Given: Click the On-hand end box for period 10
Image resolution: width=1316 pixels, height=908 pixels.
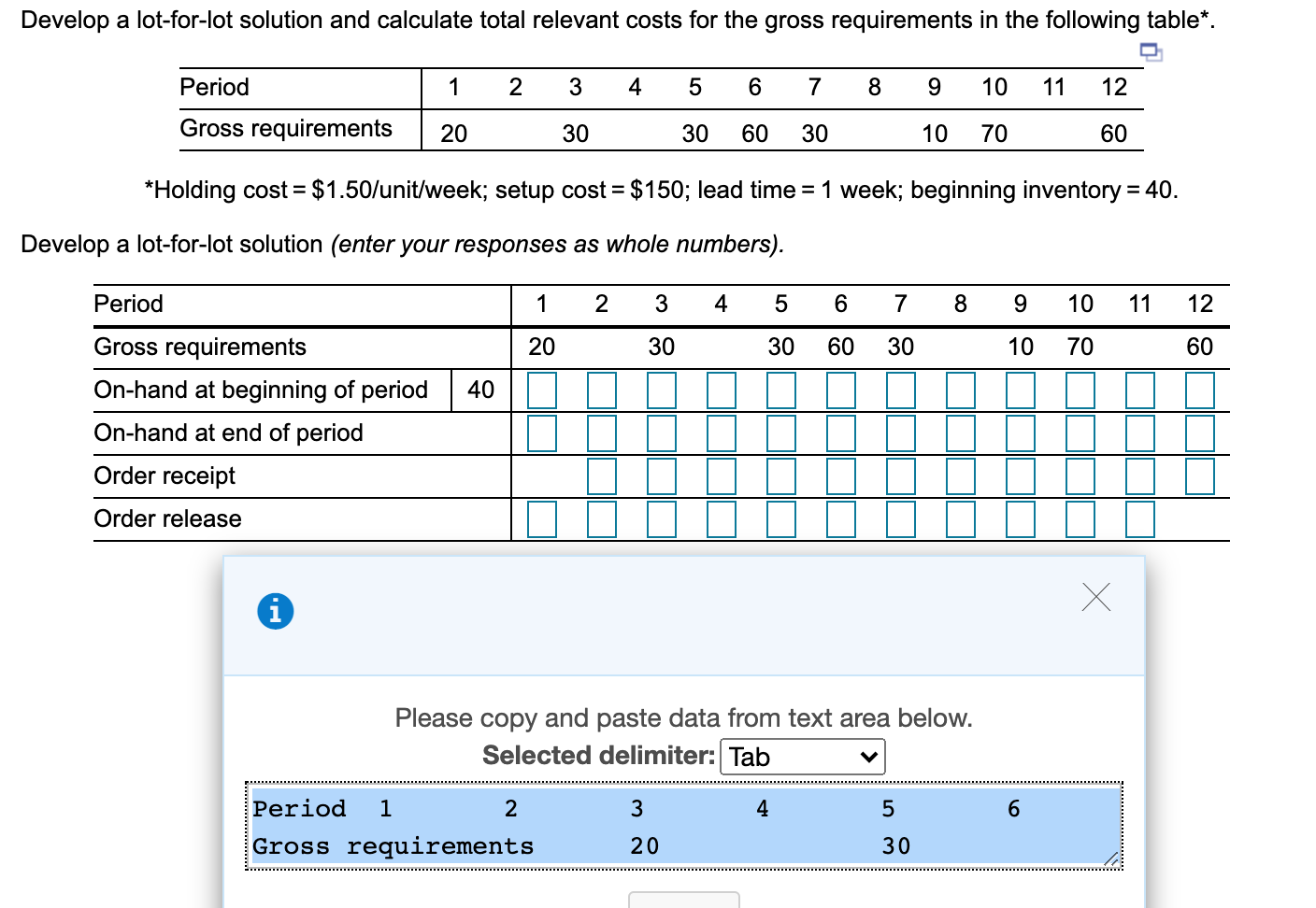Looking at the screenshot, I should coord(1080,433).
